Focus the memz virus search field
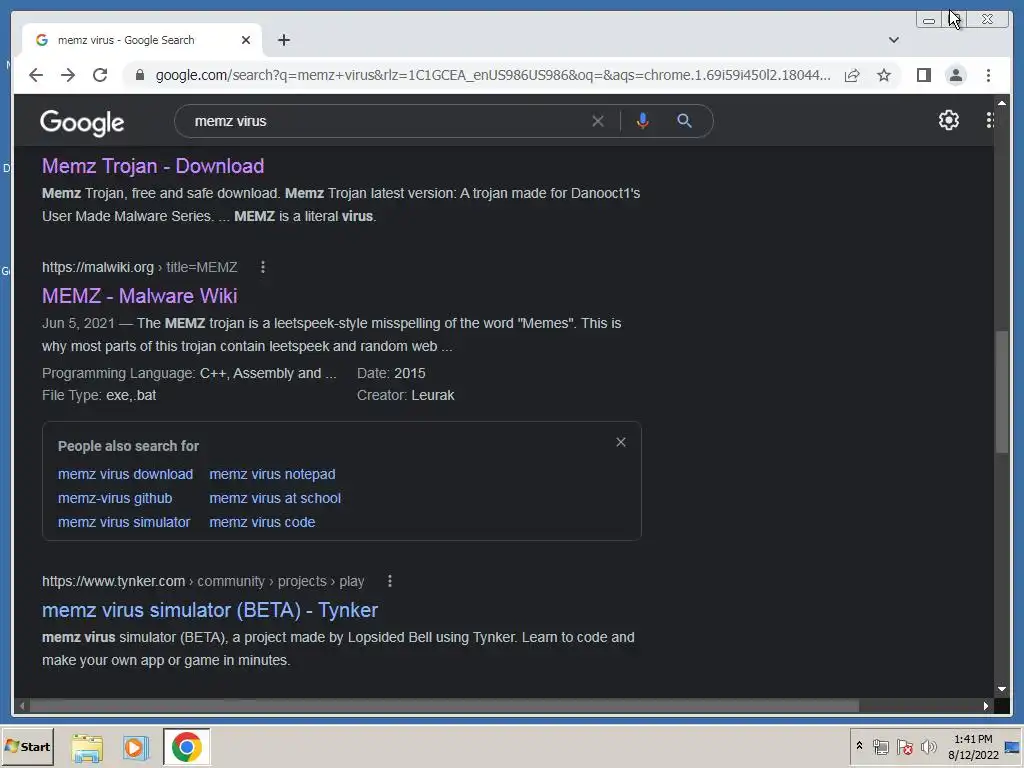The width and height of the screenshot is (1024, 768). pyautogui.click(x=385, y=121)
